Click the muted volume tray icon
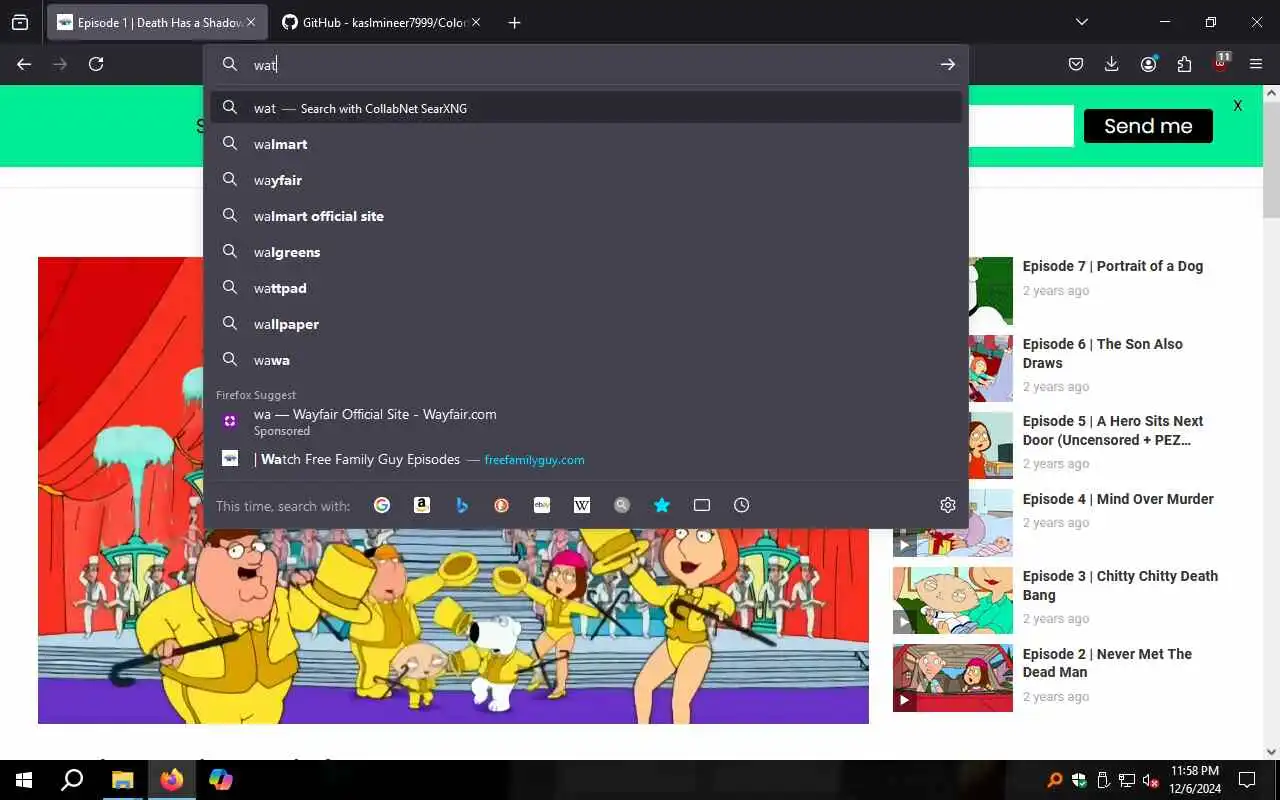The height and width of the screenshot is (800, 1280). (x=1150, y=780)
